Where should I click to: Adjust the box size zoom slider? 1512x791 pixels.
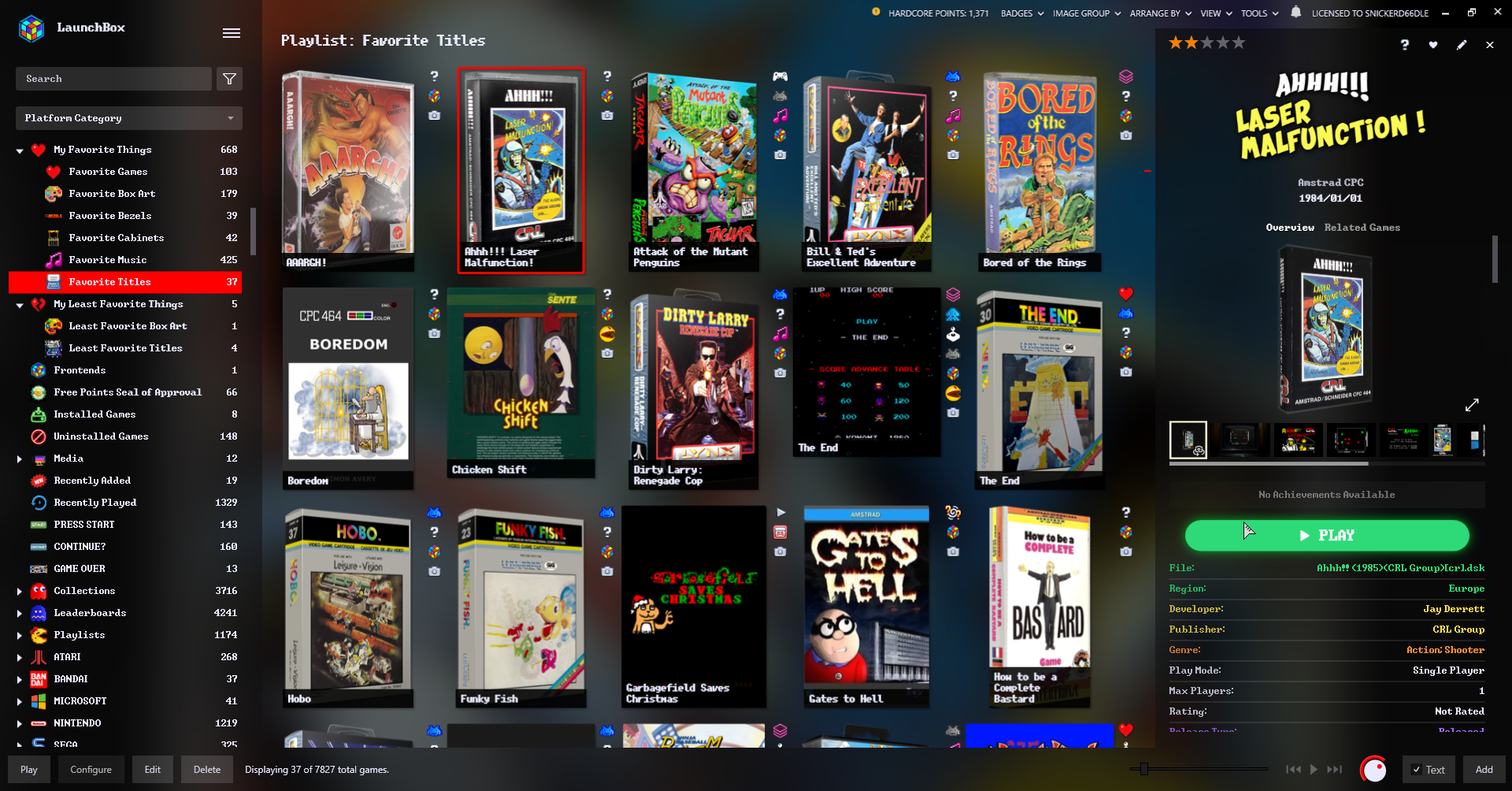[1144, 769]
